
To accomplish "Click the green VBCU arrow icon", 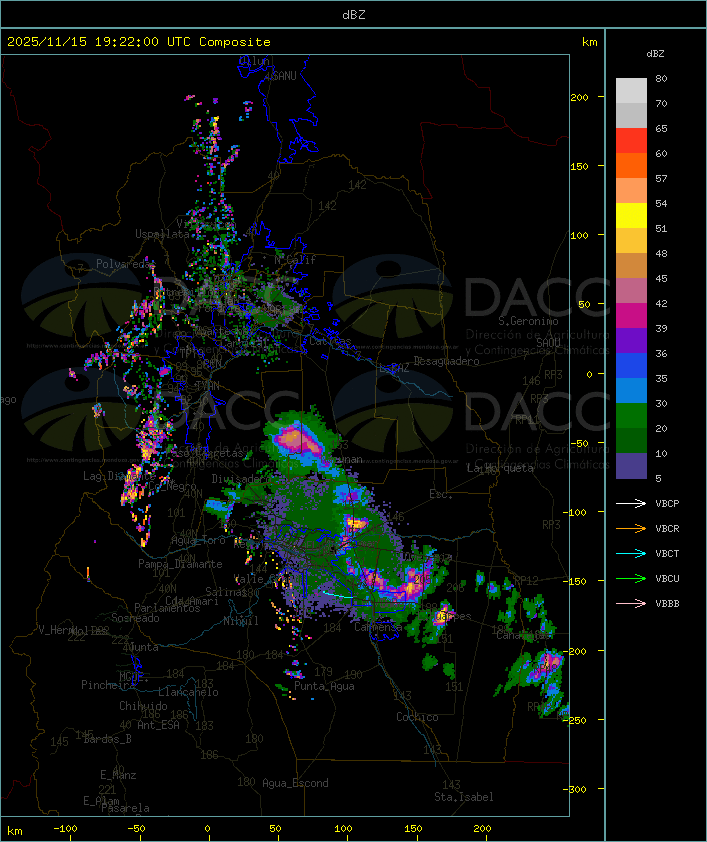I will tap(631, 578).
